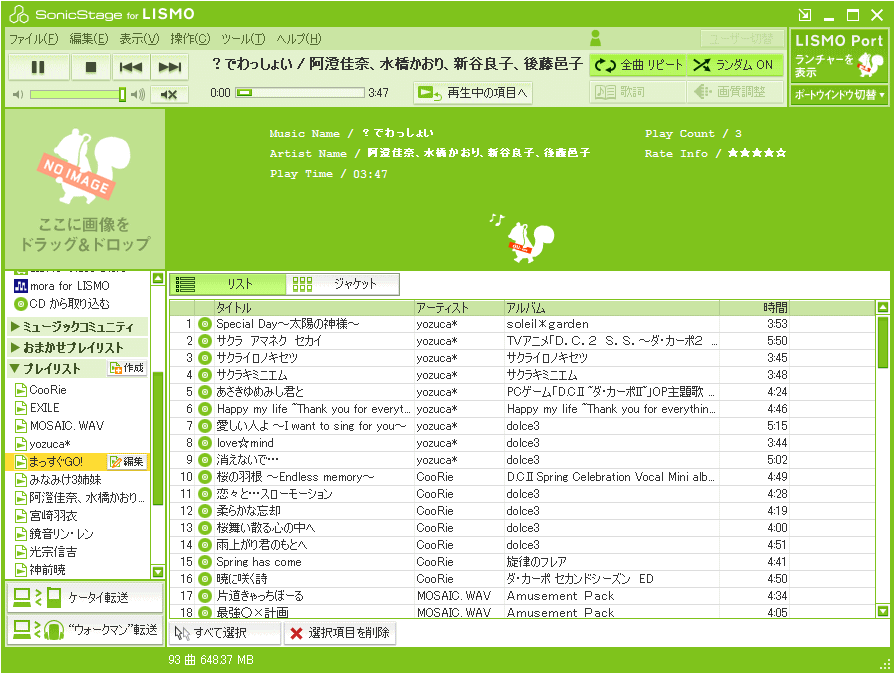Click the ユーザー切替 button
Screen dimensions: 895x674
[x=742, y=39]
